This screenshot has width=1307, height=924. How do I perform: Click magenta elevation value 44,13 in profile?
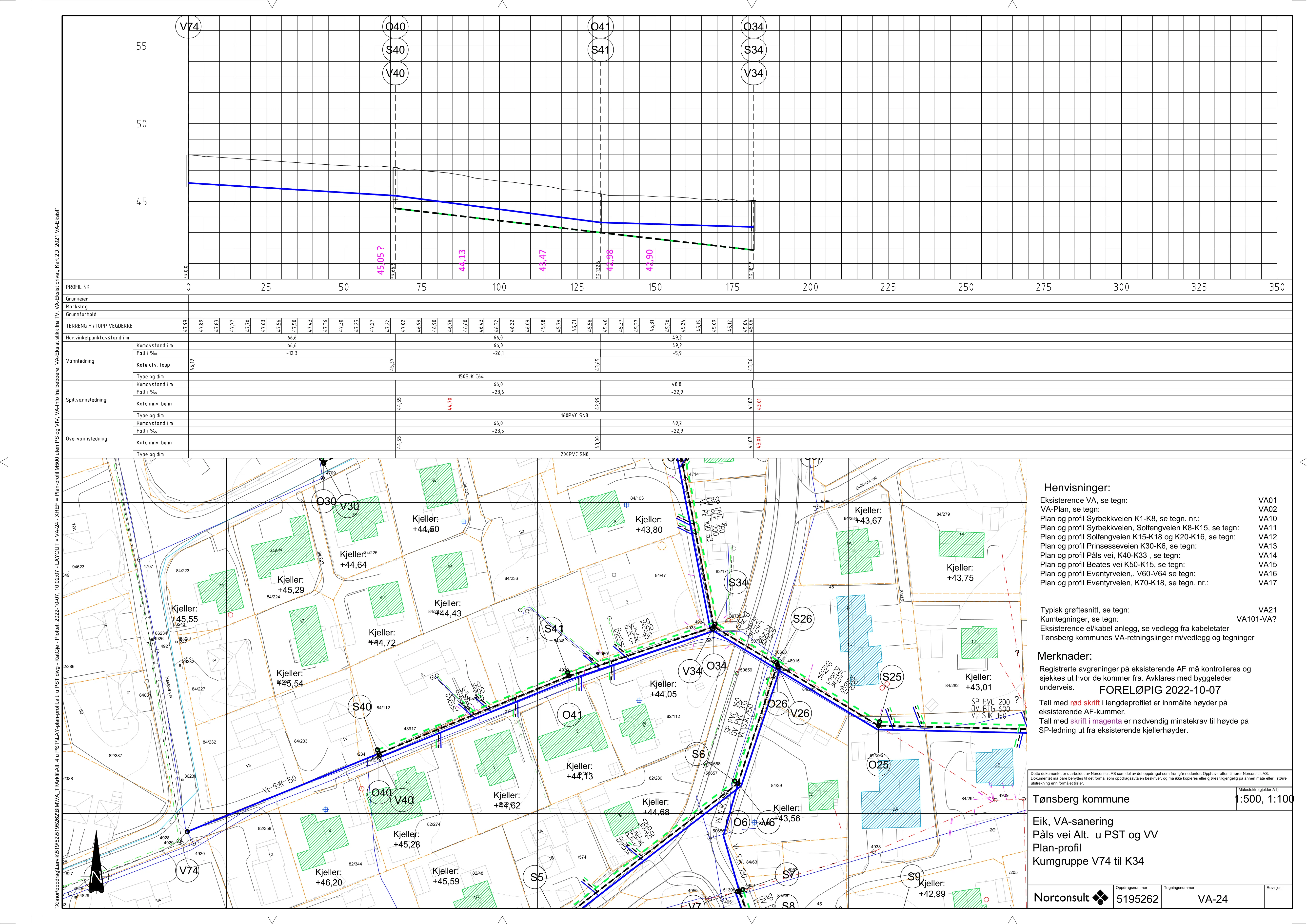coord(462,260)
